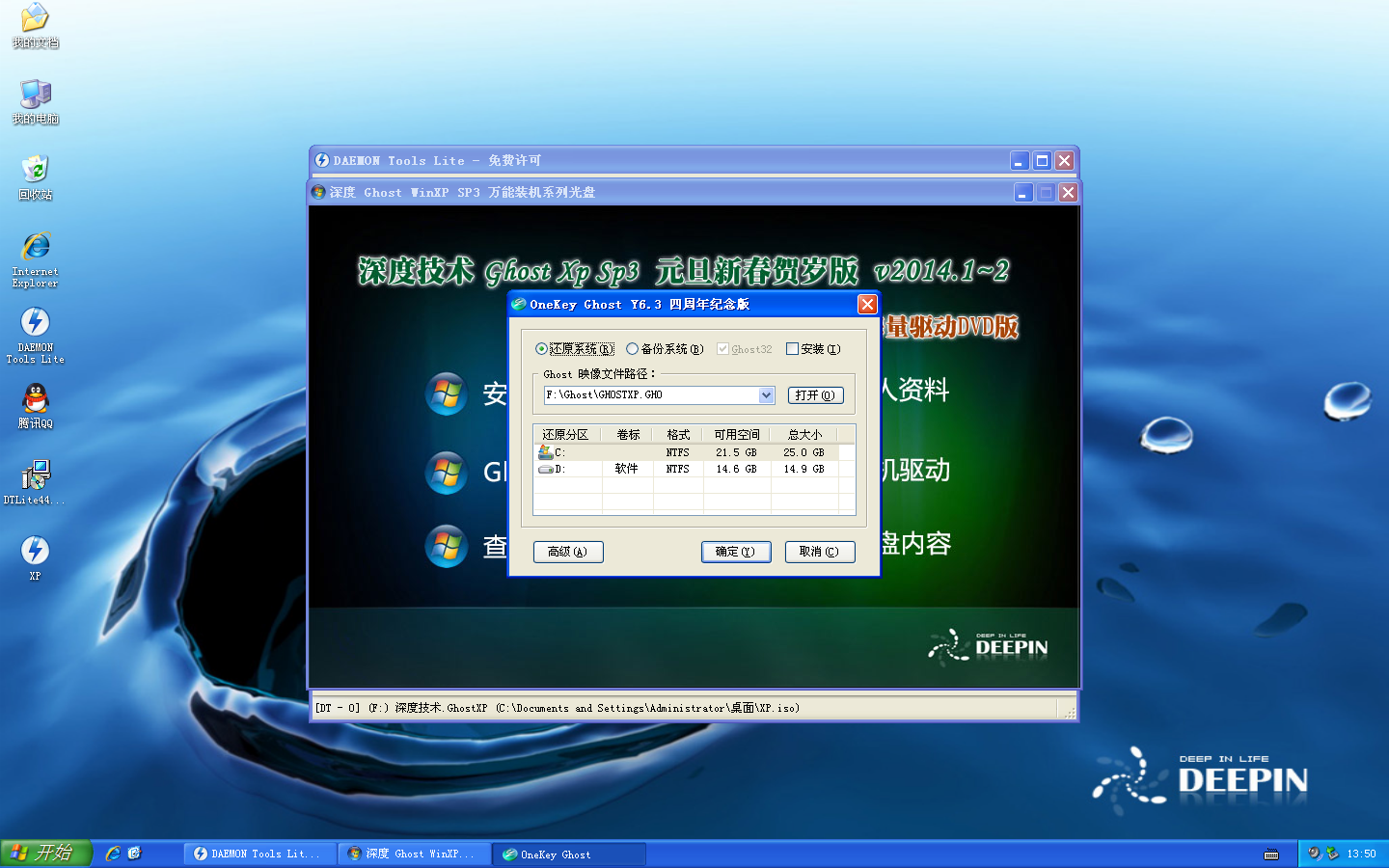Click the DAEMON Tools window size grip
The height and width of the screenshot is (868, 1389).
[1070, 713]
